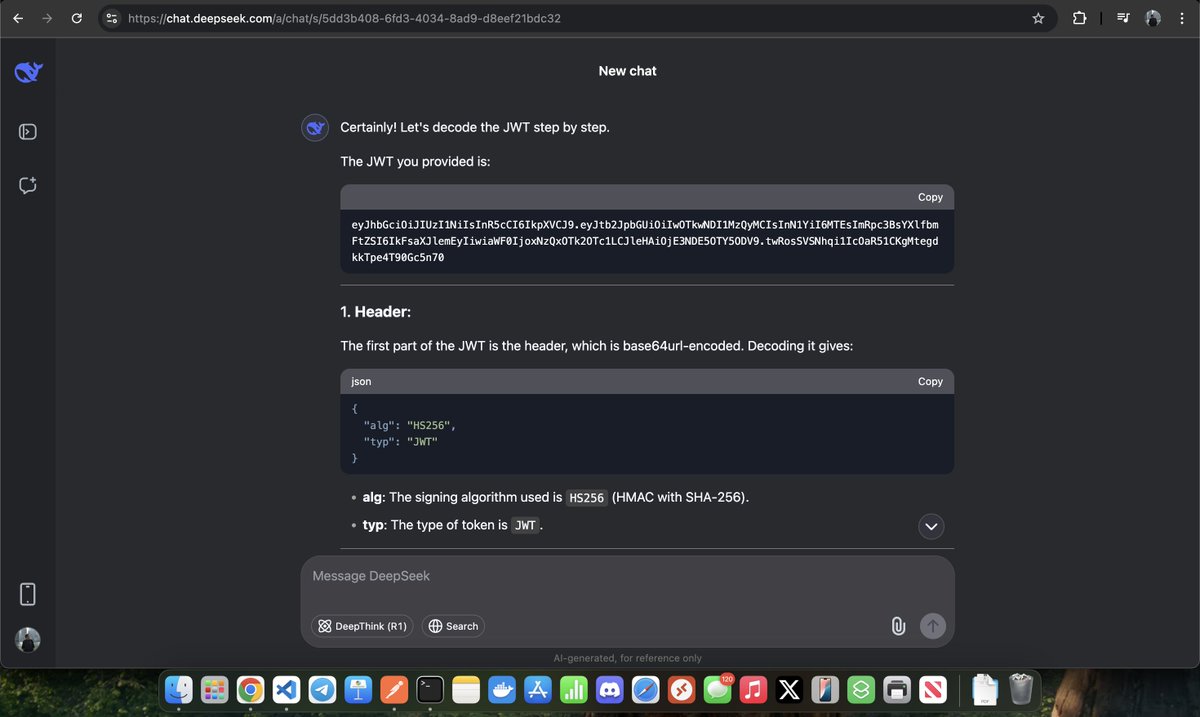Viewport: 1200px width, 717px height.
Task: Open Keynote from the dock
Action: click(358, 689)
